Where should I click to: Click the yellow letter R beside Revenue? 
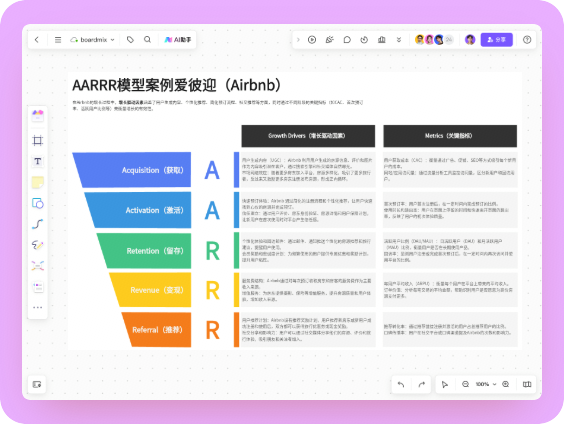(212, 290)
